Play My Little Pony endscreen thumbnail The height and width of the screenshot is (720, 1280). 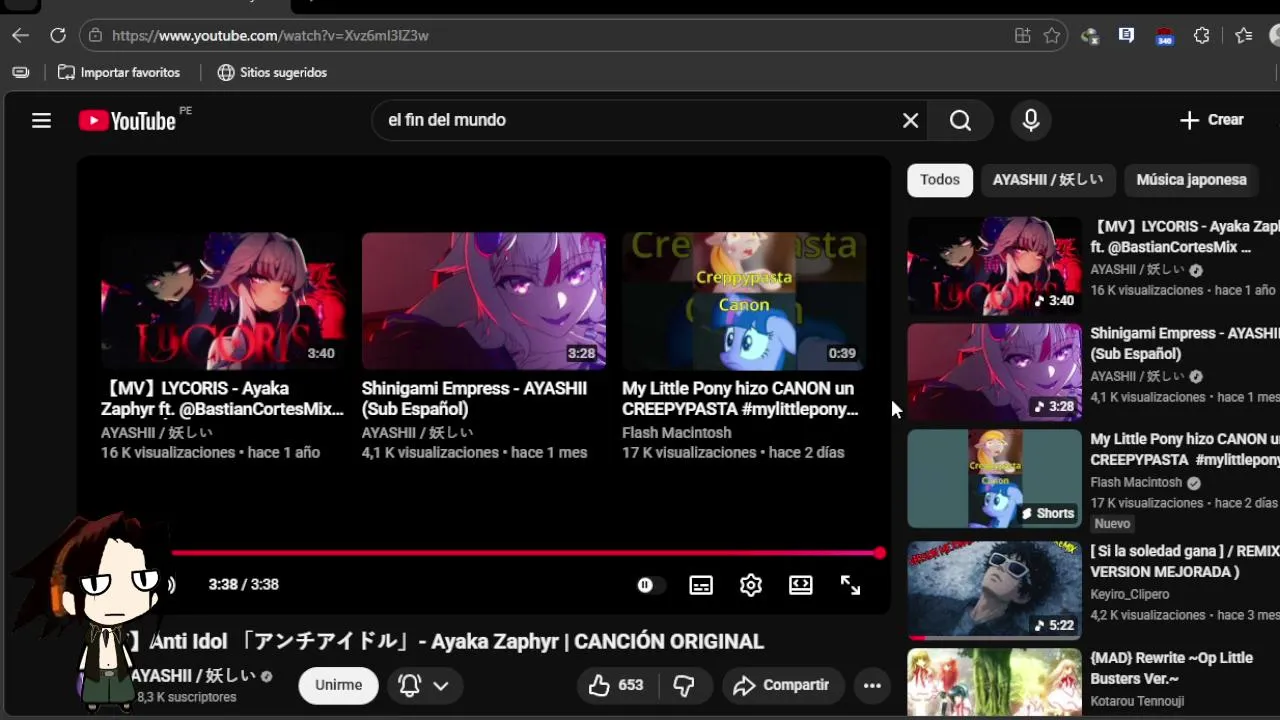click(x=744, y=301)
